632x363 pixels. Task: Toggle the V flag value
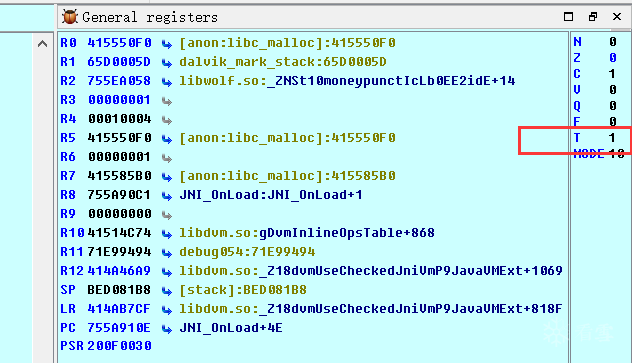pos(613,89)
